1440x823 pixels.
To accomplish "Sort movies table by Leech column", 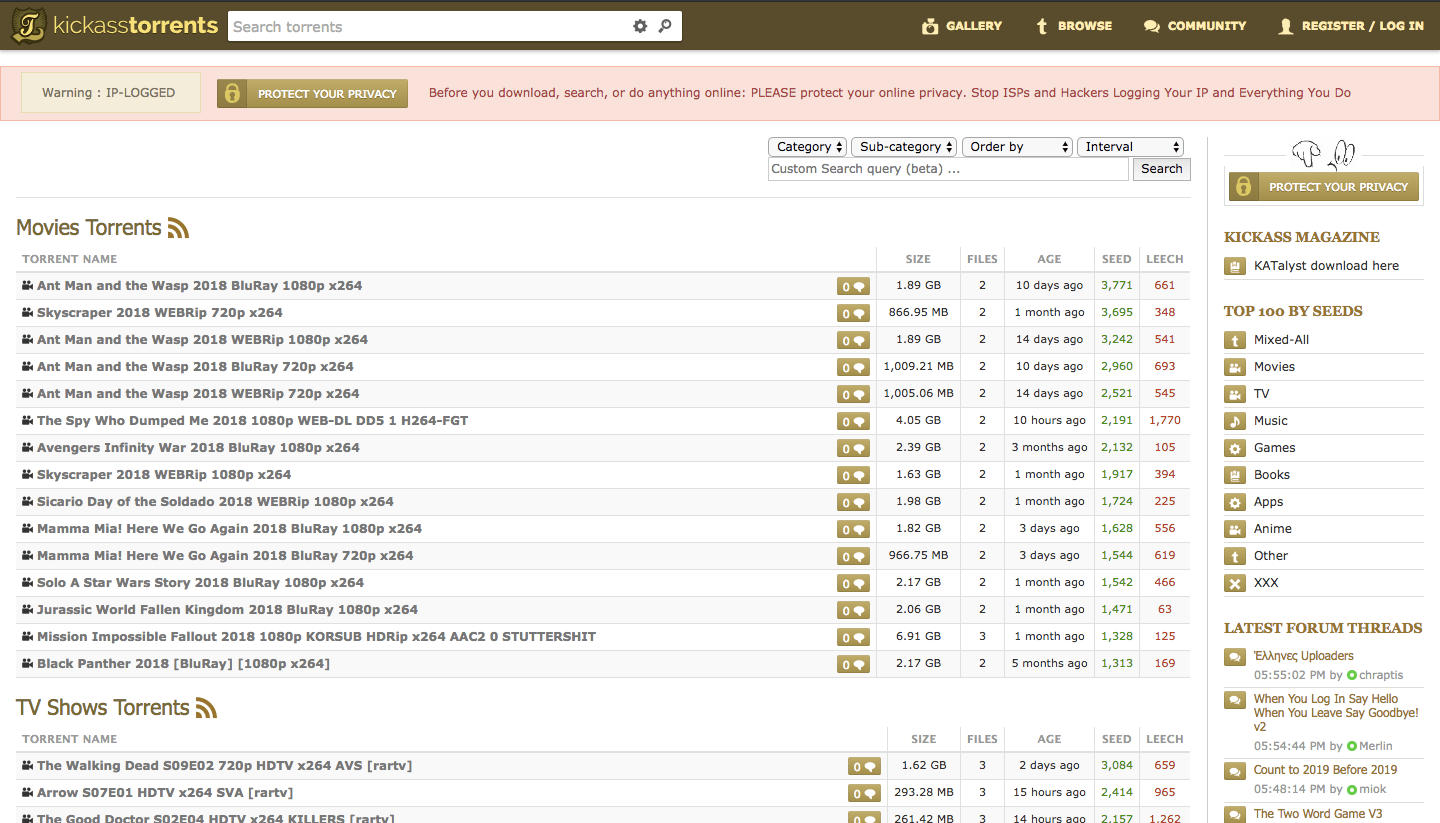I will click(x=1165, y=259).
